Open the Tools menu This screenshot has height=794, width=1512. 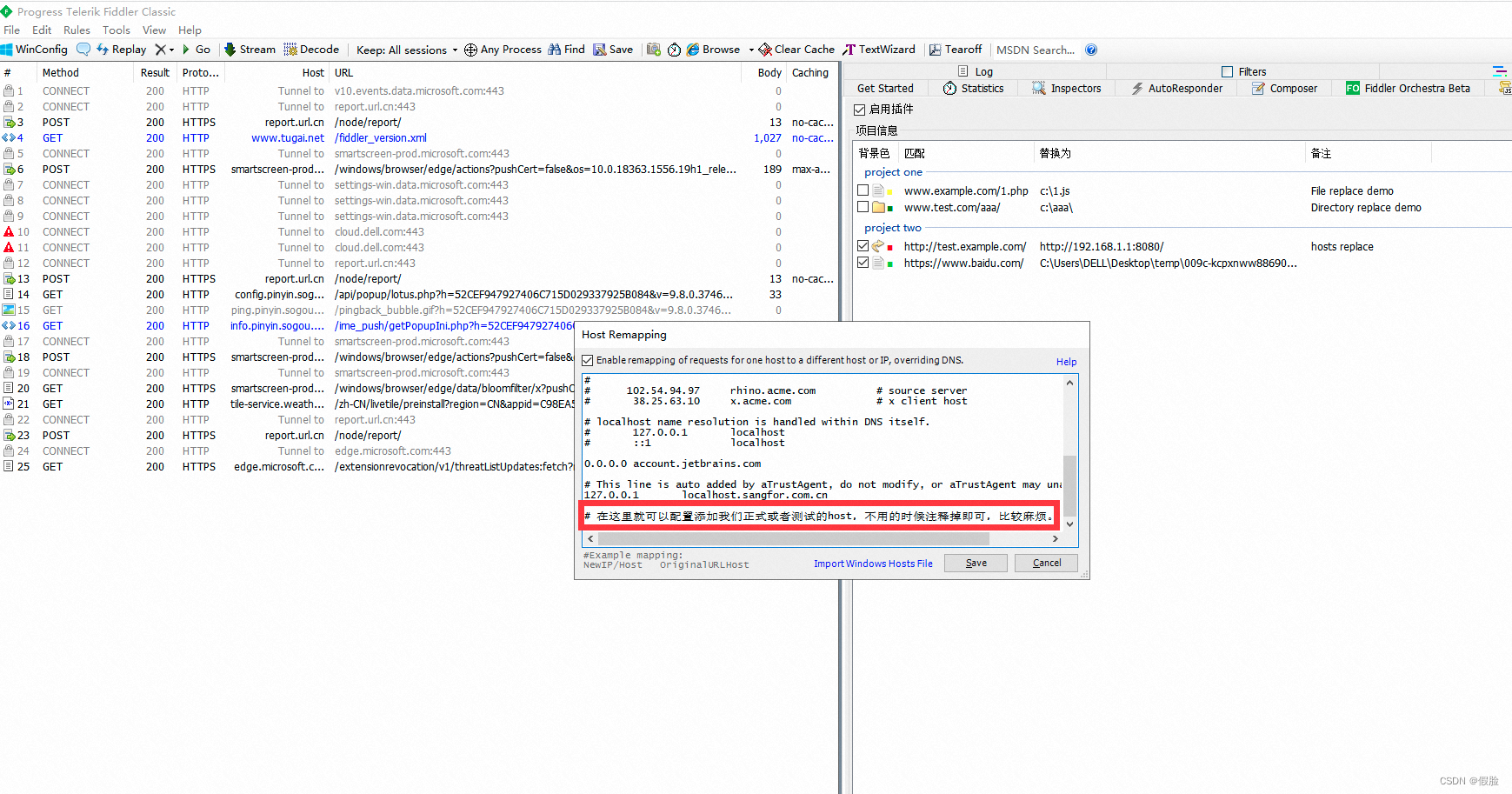(117, 30)
